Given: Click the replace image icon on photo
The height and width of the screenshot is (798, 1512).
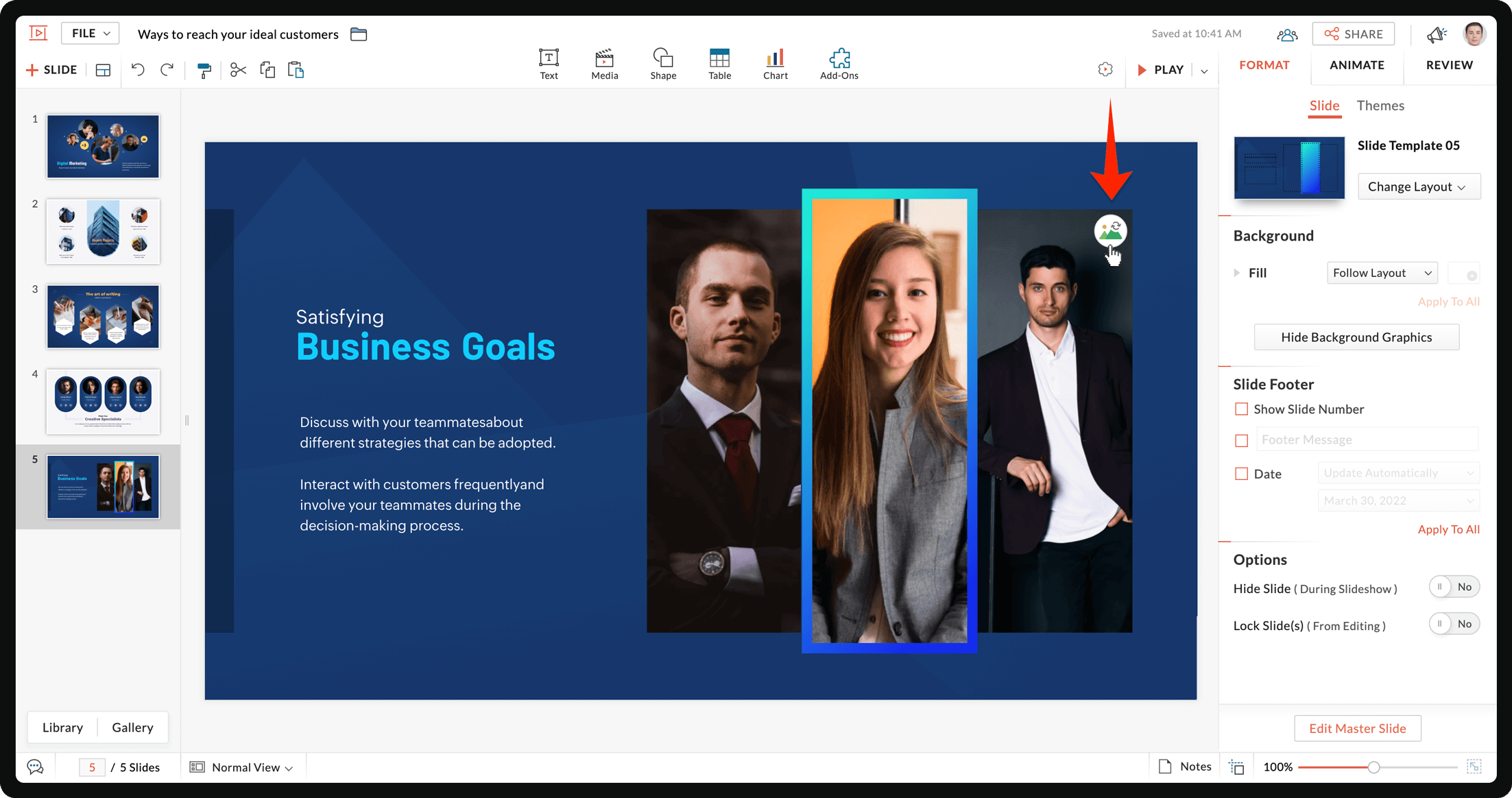Looking at the screenshot, I should click(1110, 231).
